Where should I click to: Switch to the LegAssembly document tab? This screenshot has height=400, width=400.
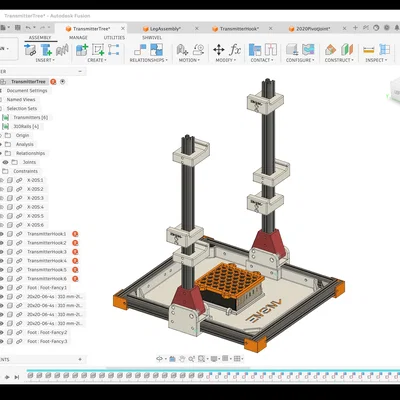pyautogui.click(x=165, y=29)
